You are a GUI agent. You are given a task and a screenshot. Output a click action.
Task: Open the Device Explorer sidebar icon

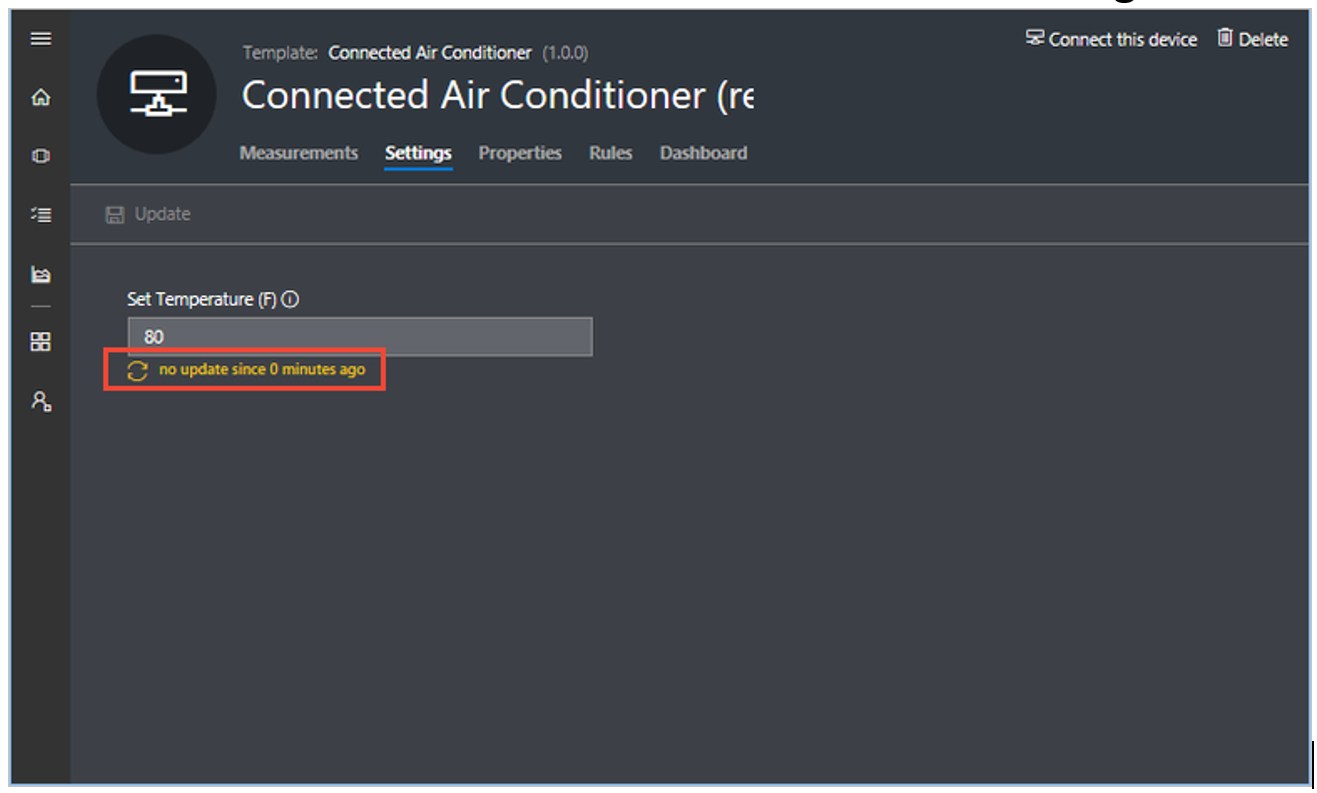41,156
